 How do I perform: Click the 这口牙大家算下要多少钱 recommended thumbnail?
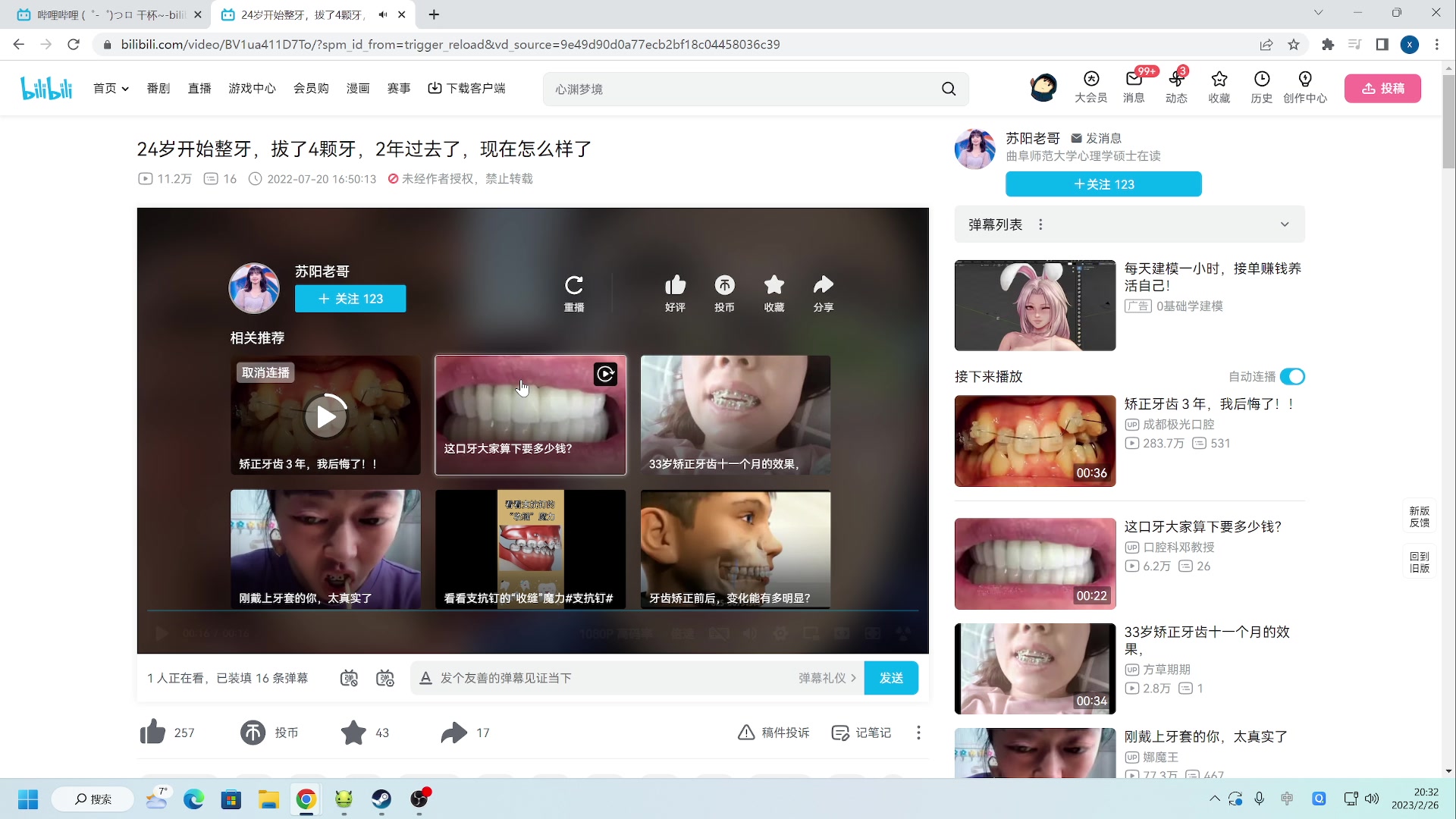tap(530, 415)
